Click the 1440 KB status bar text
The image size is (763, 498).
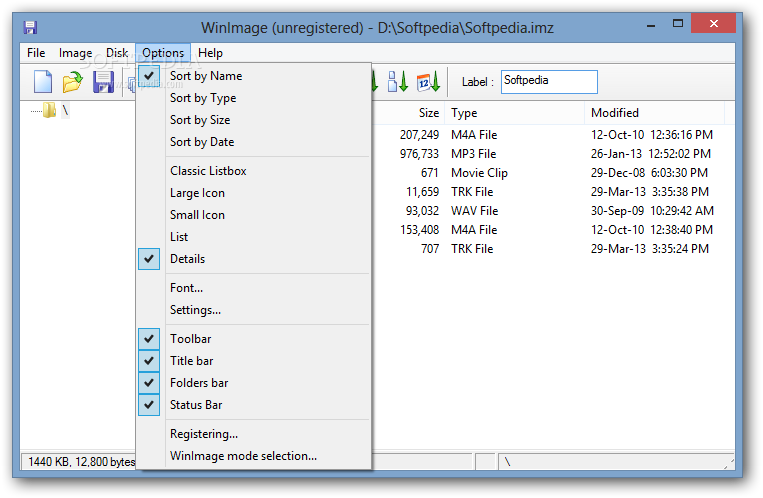click(81, 461)
